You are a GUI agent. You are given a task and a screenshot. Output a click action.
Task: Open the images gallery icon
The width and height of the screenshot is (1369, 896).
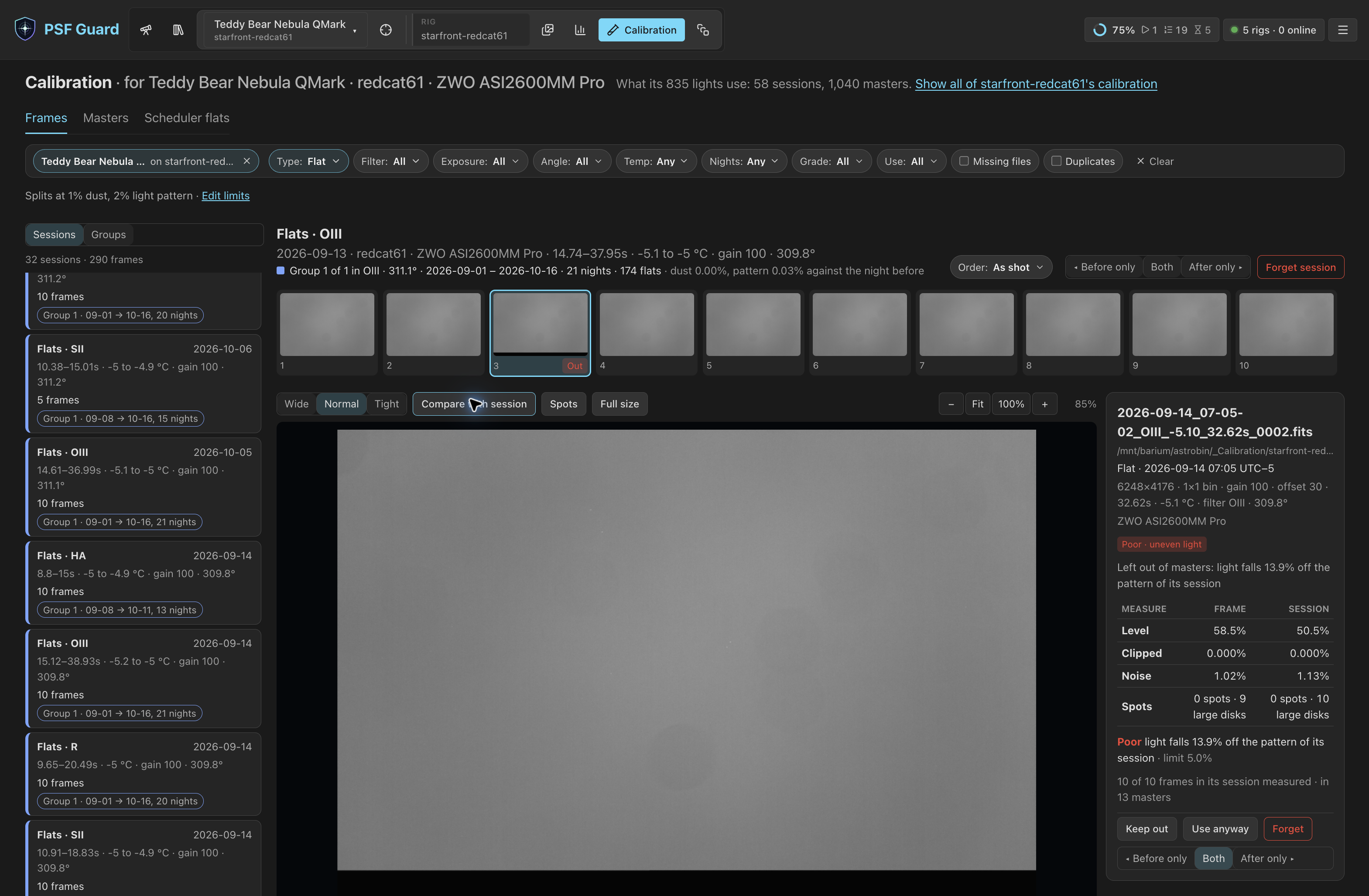(x=548, y=30)
